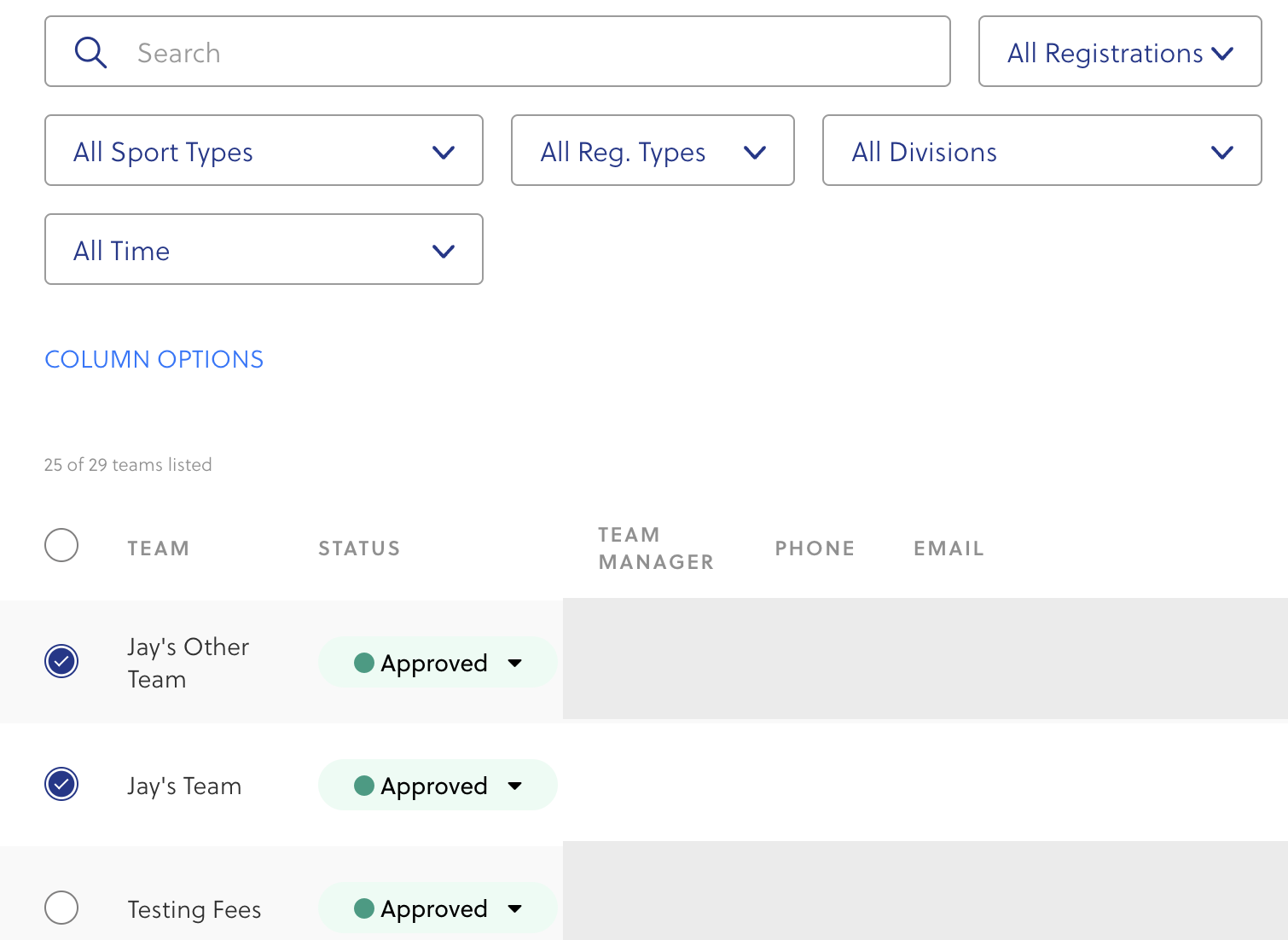
Task: Open the All Registrations dropdown
Action: [1119, 52]
